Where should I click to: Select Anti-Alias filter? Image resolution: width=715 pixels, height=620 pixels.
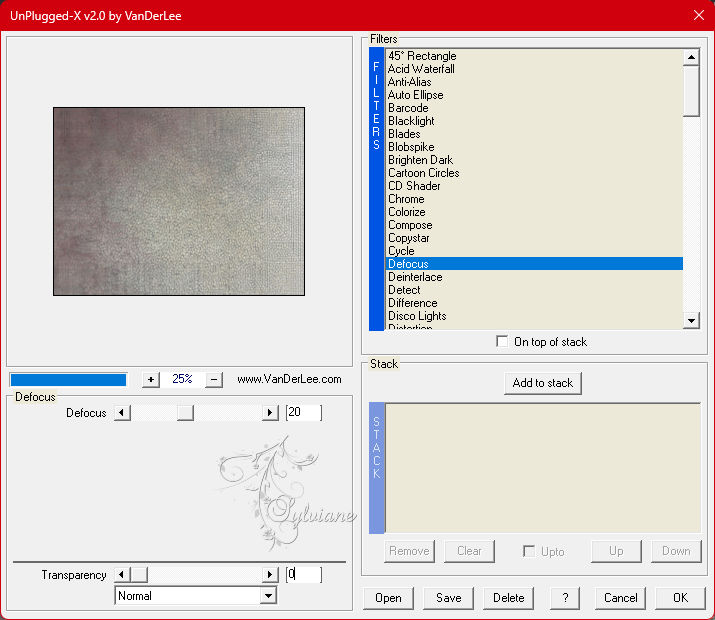coord(534,82)
